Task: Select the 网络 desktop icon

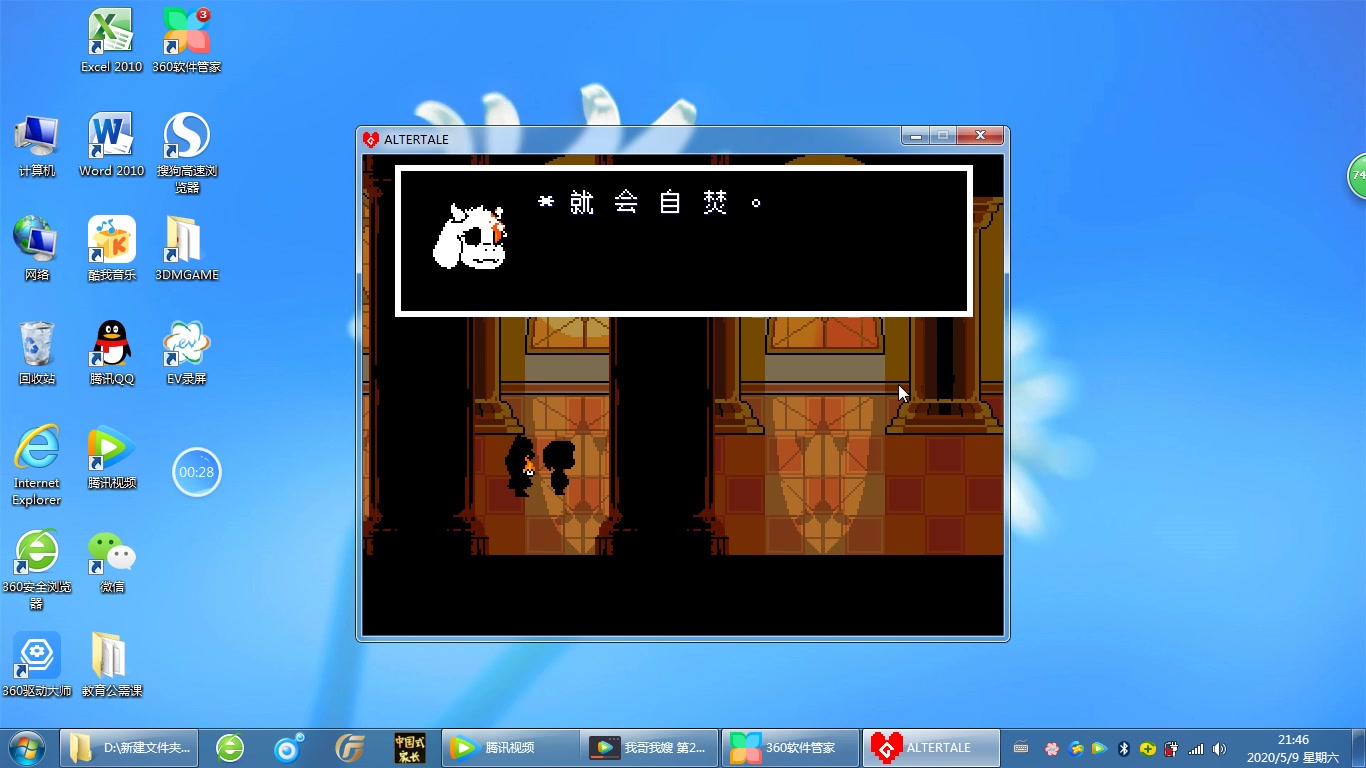Action: click(x=37, y=249)
